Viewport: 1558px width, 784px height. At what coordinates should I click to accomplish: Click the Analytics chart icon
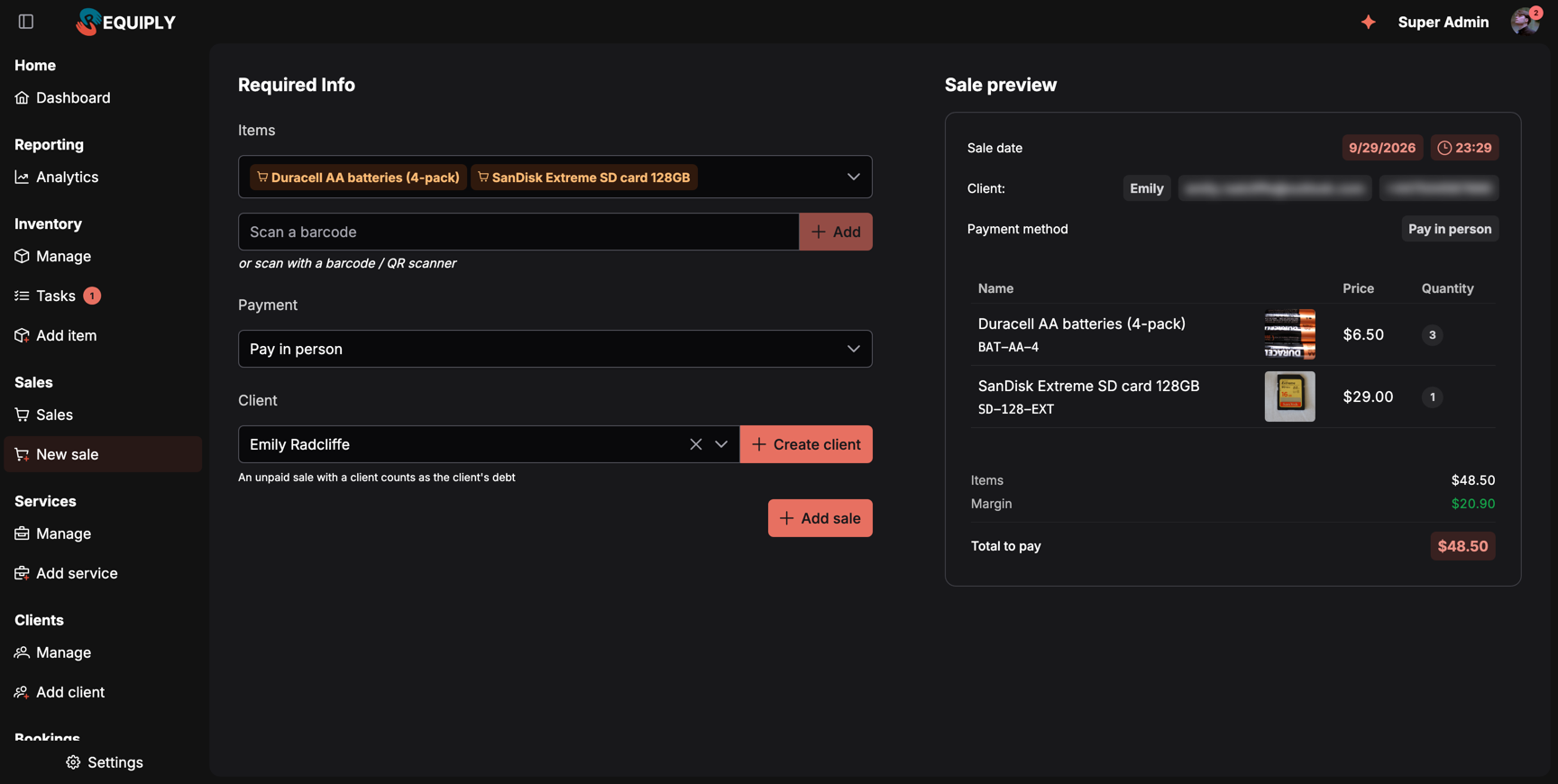pyautogui.click(x=22, y=177)
